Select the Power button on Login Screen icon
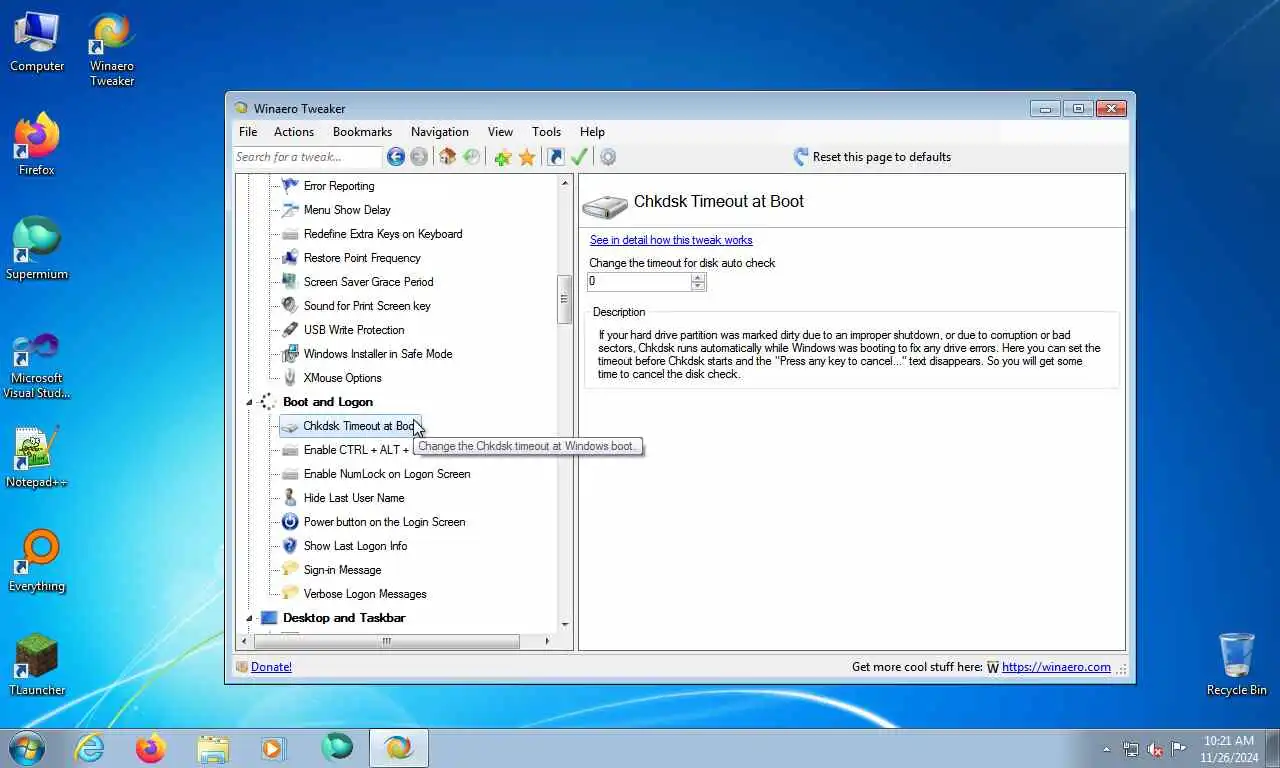This screenshot has width=1280, height=768. (x=290, y=522)
